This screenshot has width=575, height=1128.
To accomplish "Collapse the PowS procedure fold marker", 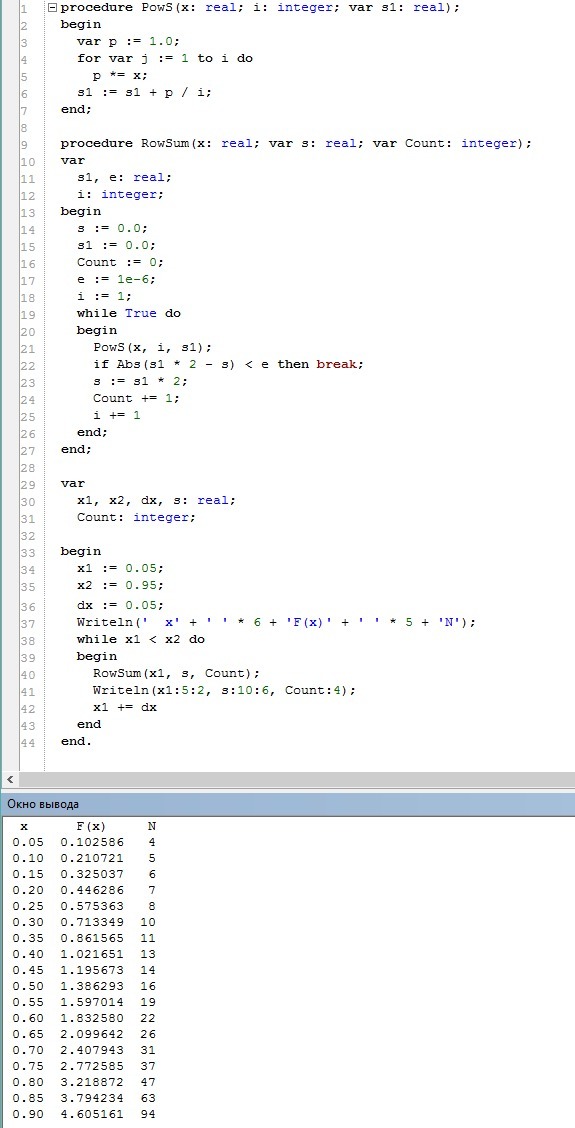I will click(x=51, y=9).
